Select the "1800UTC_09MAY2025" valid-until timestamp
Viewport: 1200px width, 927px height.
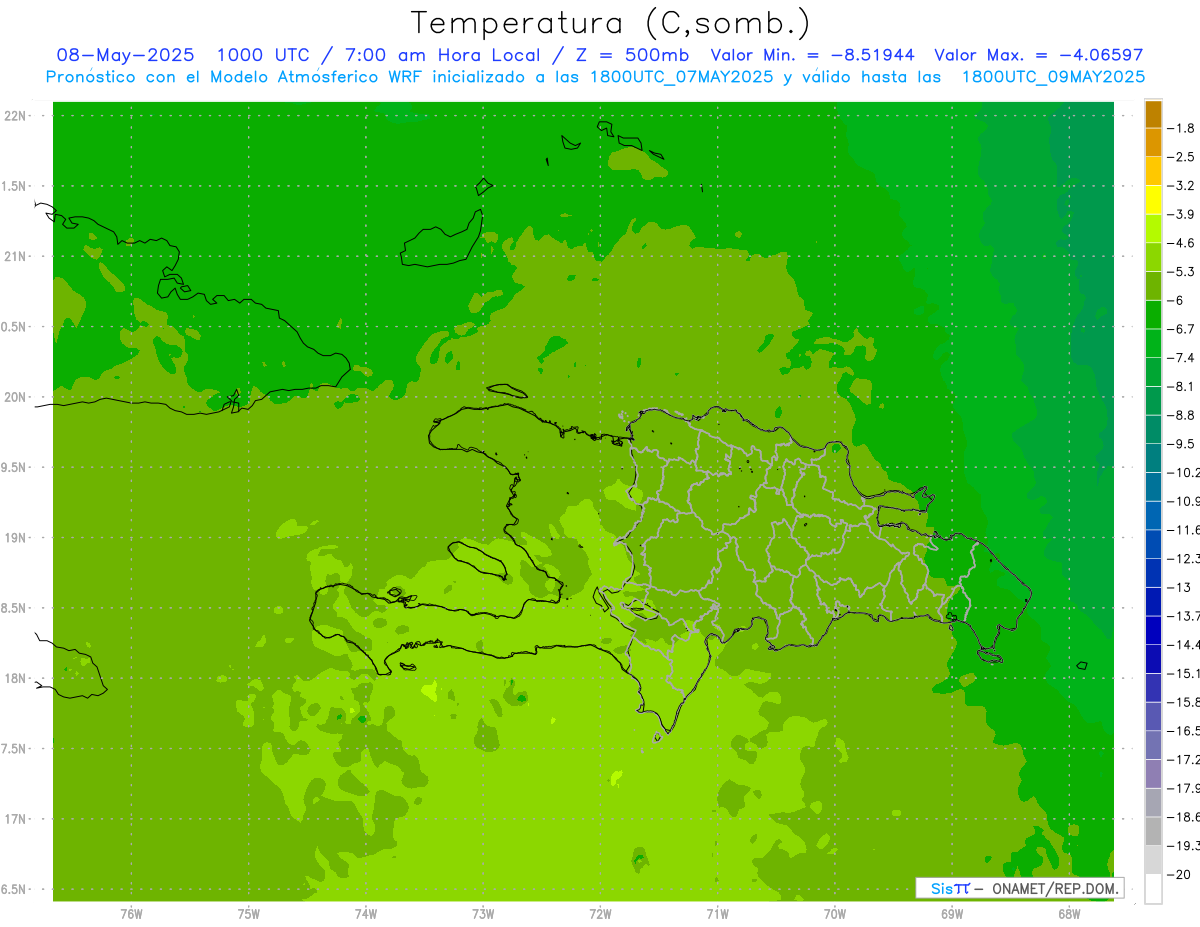1053,77
